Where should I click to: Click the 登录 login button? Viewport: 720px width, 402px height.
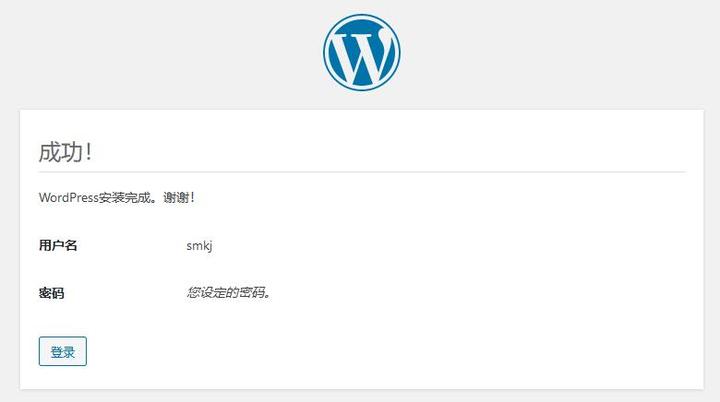62,352
